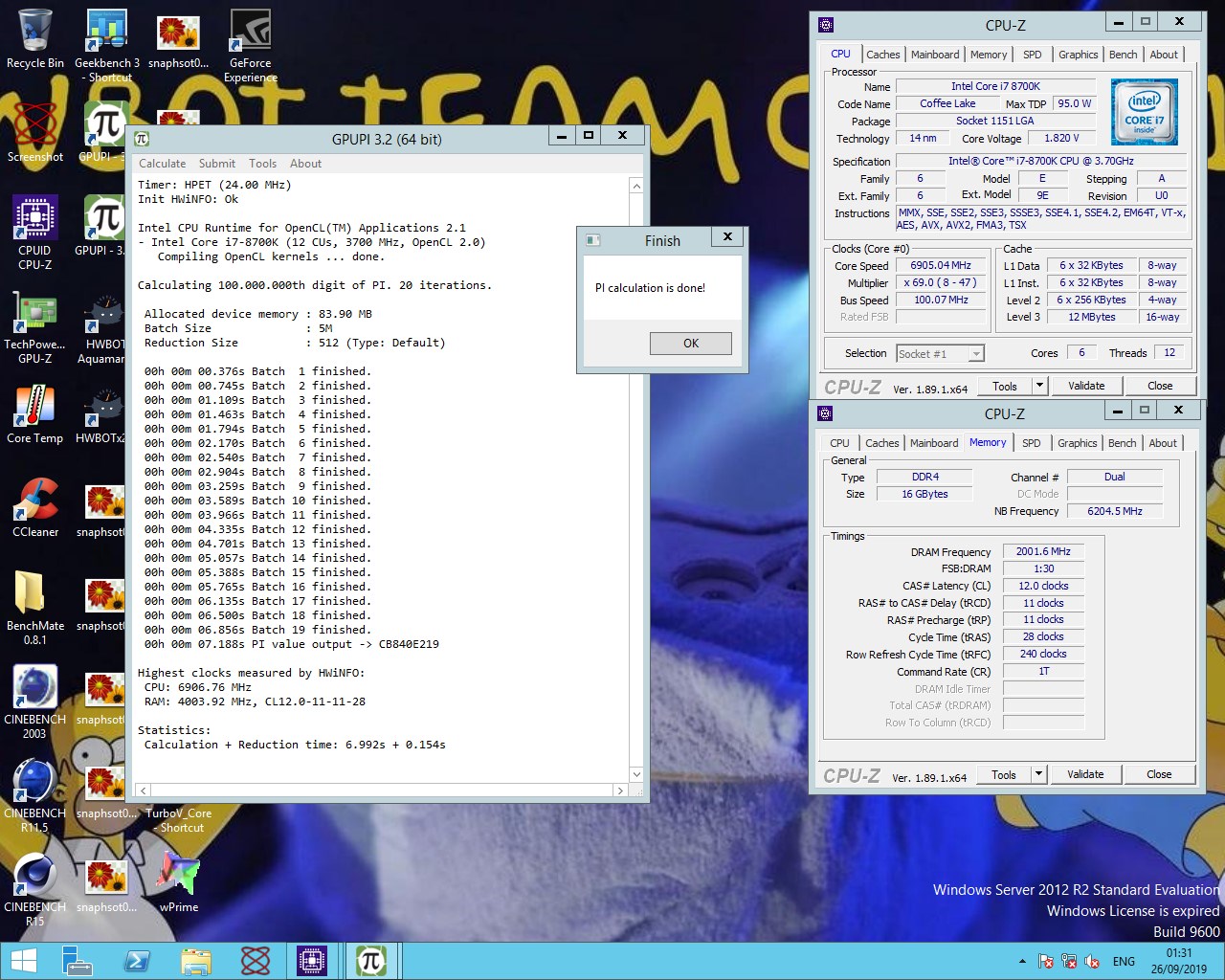The height and width of the screenshot is (980, 1225).
Task: Launch CINEBENCH R15 desktop icon
Action: click(35, 889)
